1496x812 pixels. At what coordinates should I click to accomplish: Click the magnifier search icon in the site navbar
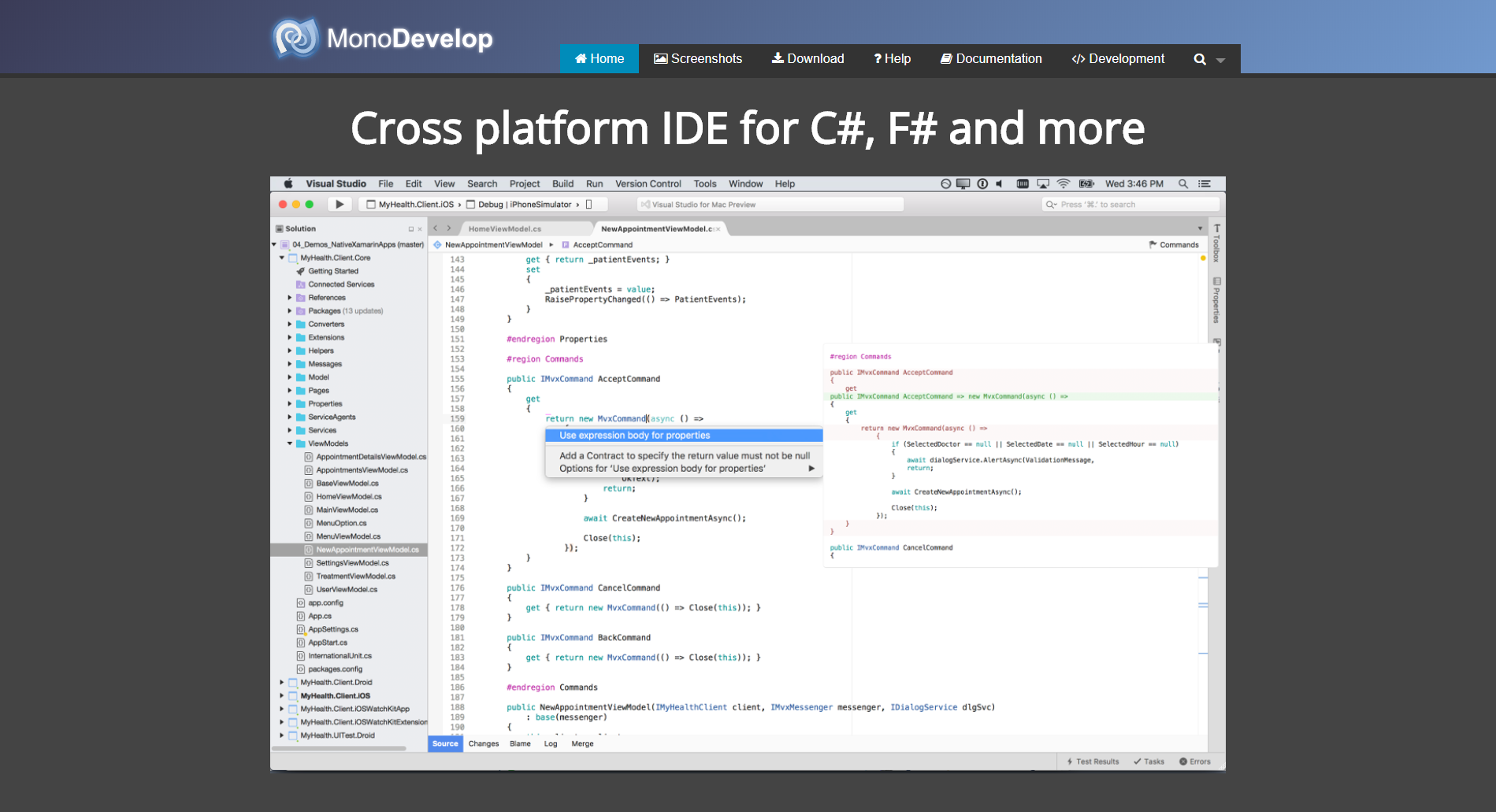[x=1200, y=59]
